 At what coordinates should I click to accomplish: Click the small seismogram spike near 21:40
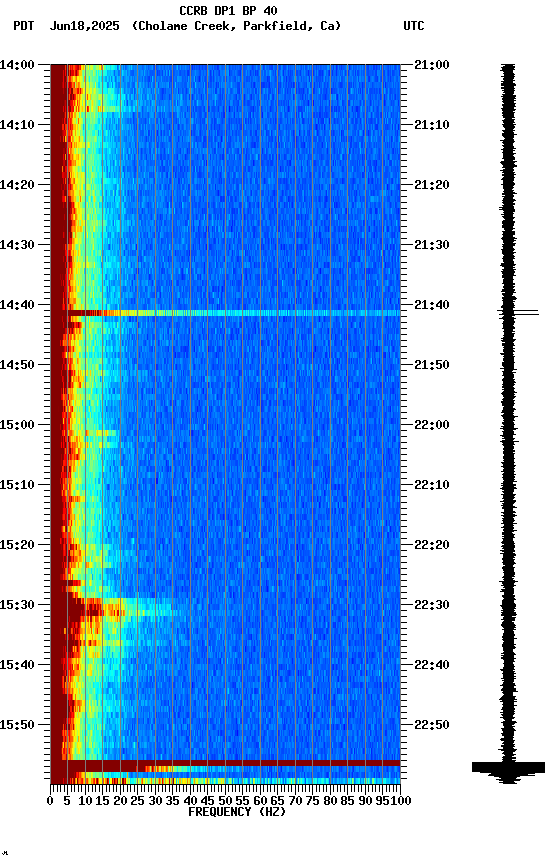(x=518, y=313)
